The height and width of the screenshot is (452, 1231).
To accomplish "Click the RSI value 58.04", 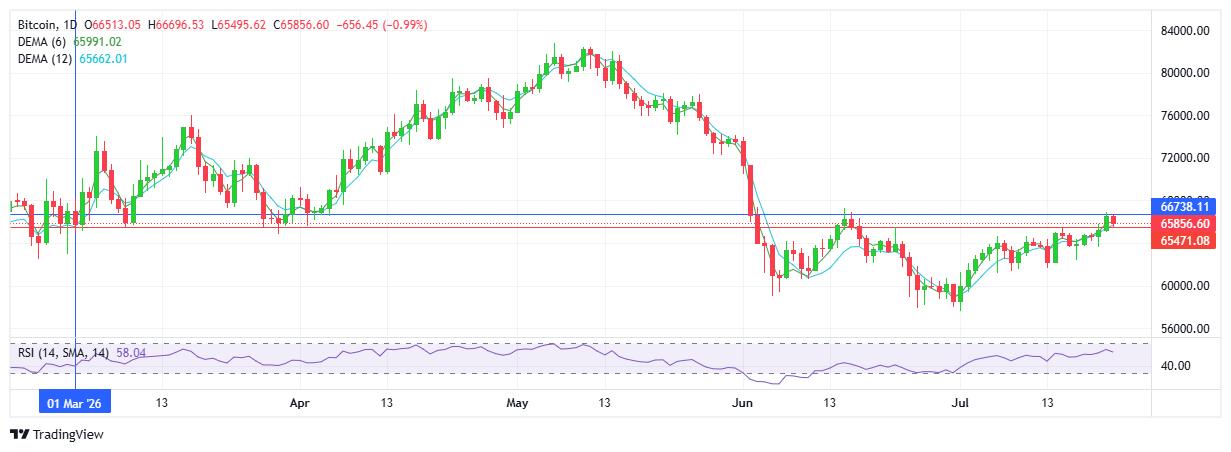I will pos(131,353).
